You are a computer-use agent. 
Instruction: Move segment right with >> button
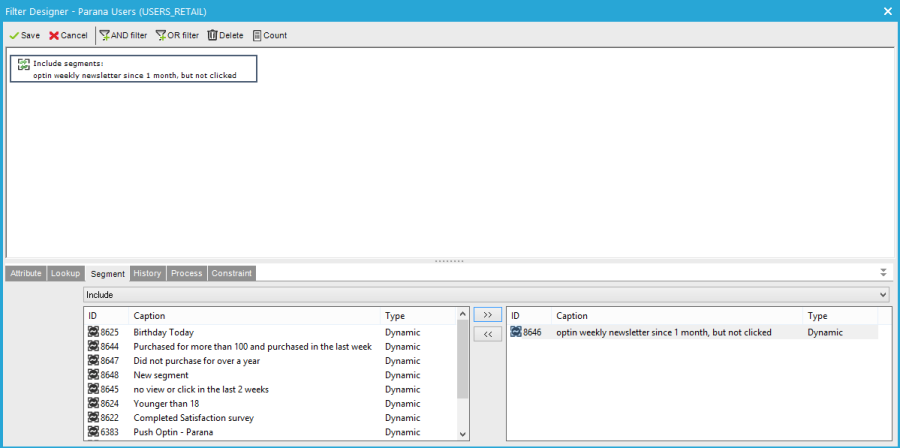click(x=487, y=315)
